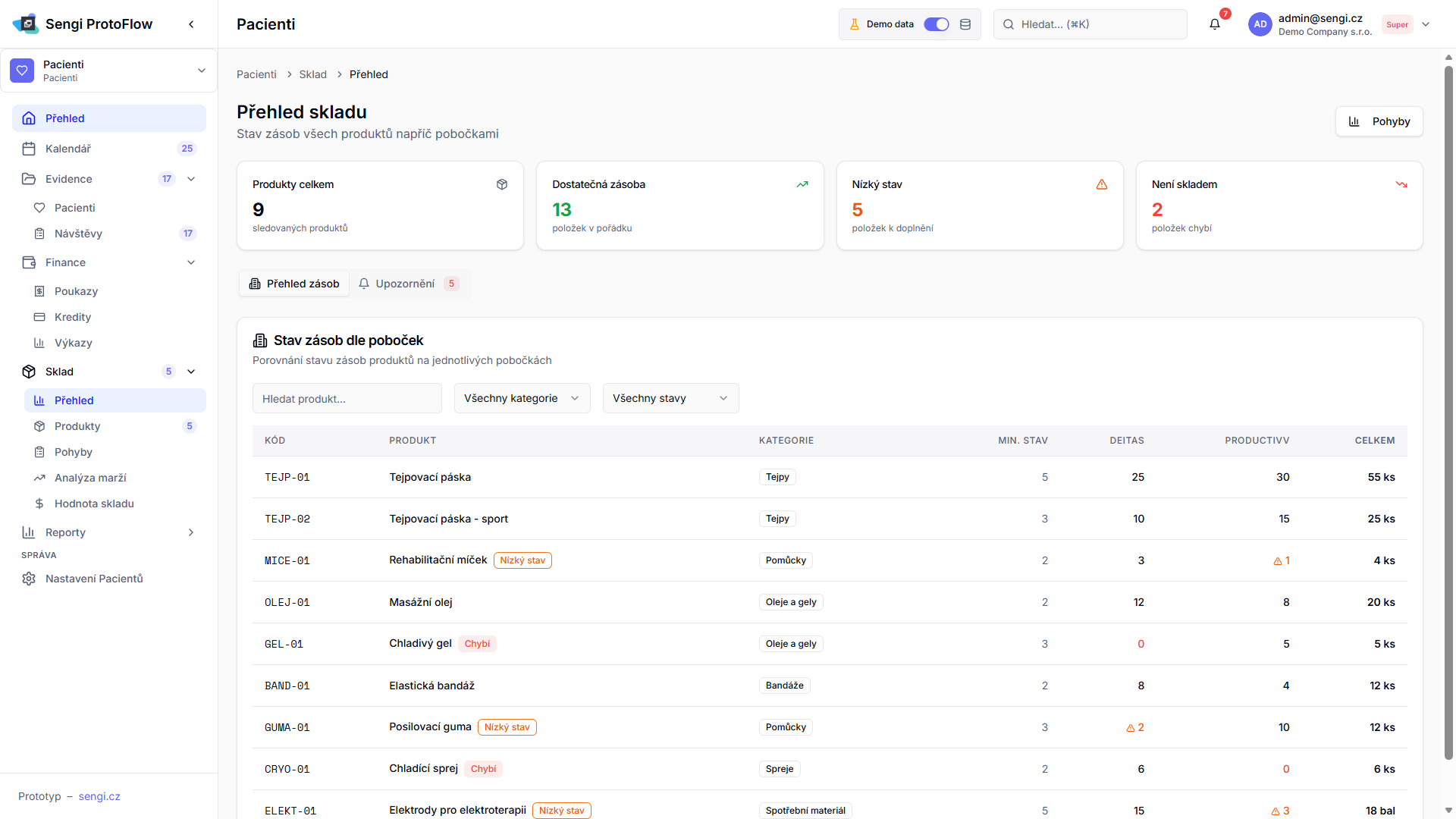Collapse sidebar with the left chevron icon
The image size is (1456, 819).
tap(191, 24)
